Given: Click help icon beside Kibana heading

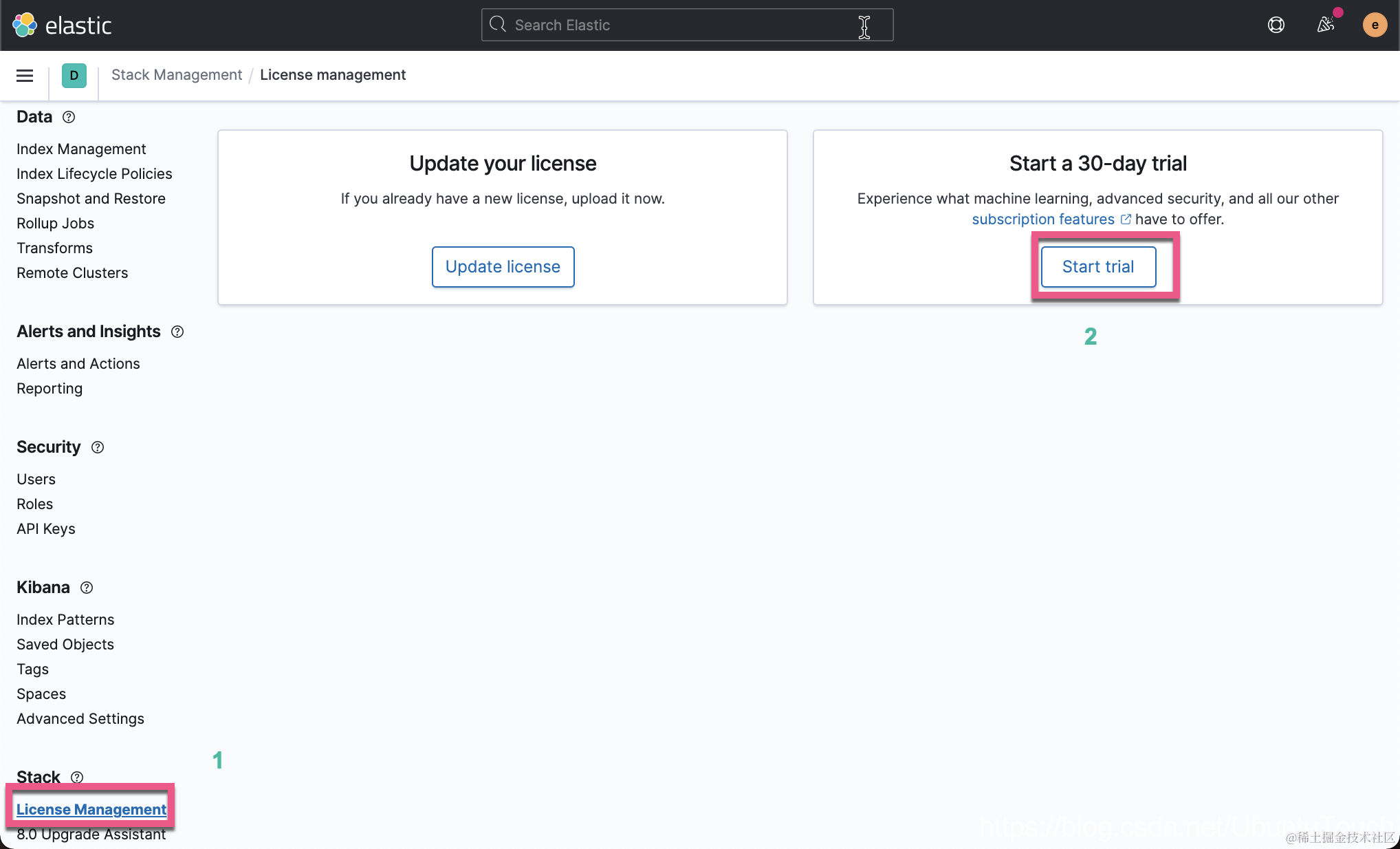Looking at the screenshot, I should [87, 588].
